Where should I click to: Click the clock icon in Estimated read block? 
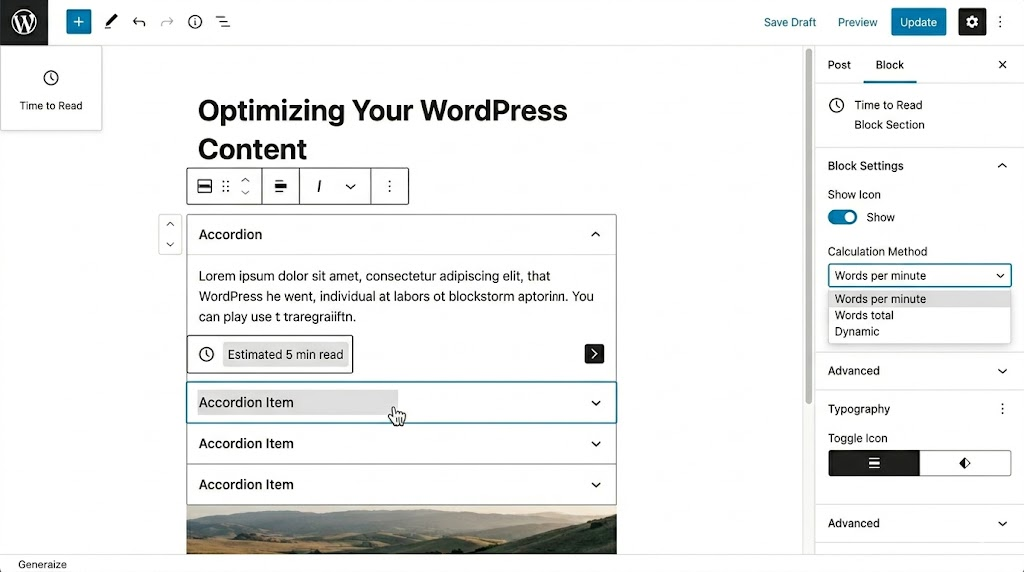(x=206, y=354)
